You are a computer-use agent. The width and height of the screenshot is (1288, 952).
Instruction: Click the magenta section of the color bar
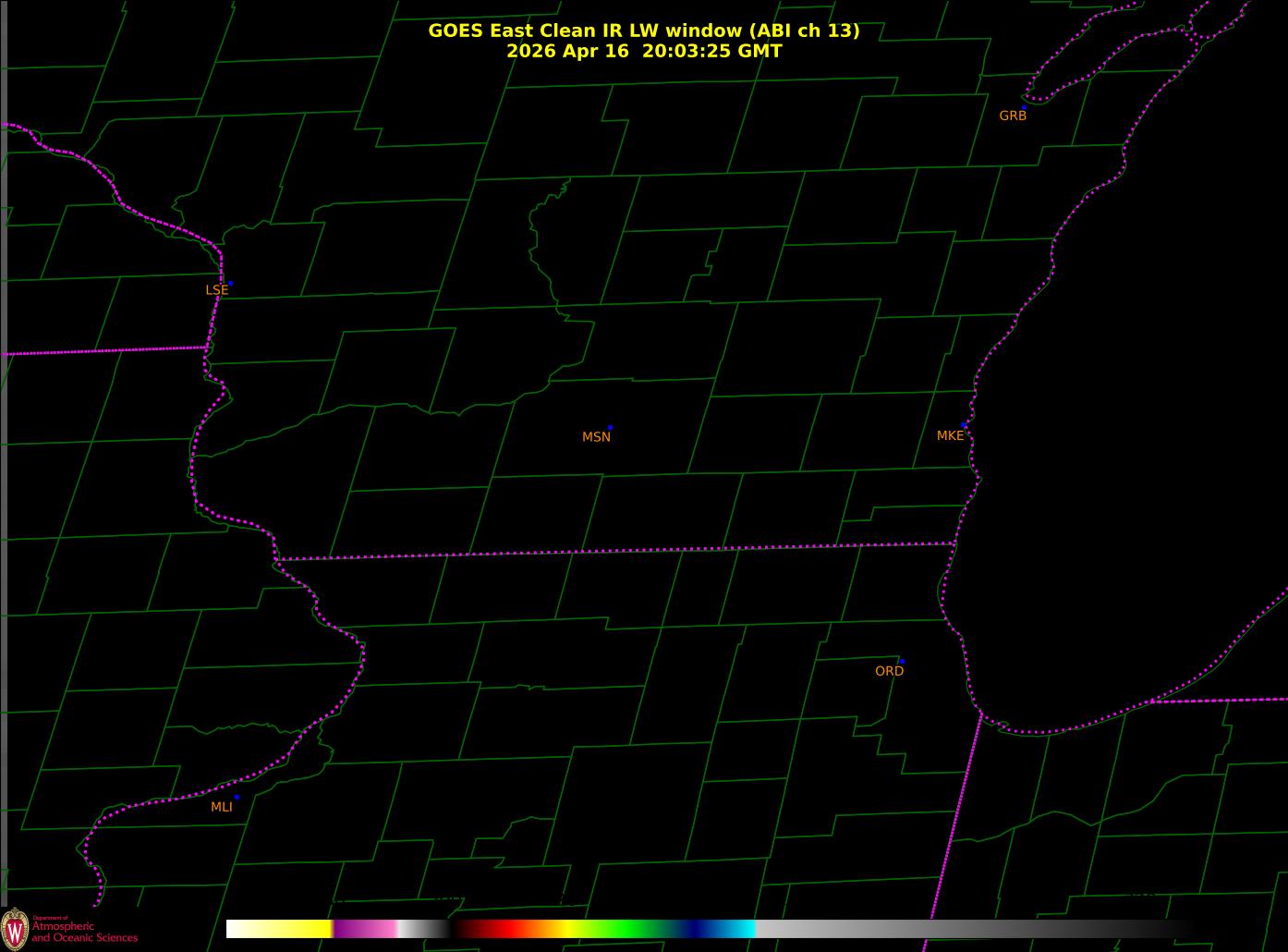coord(365,929)
